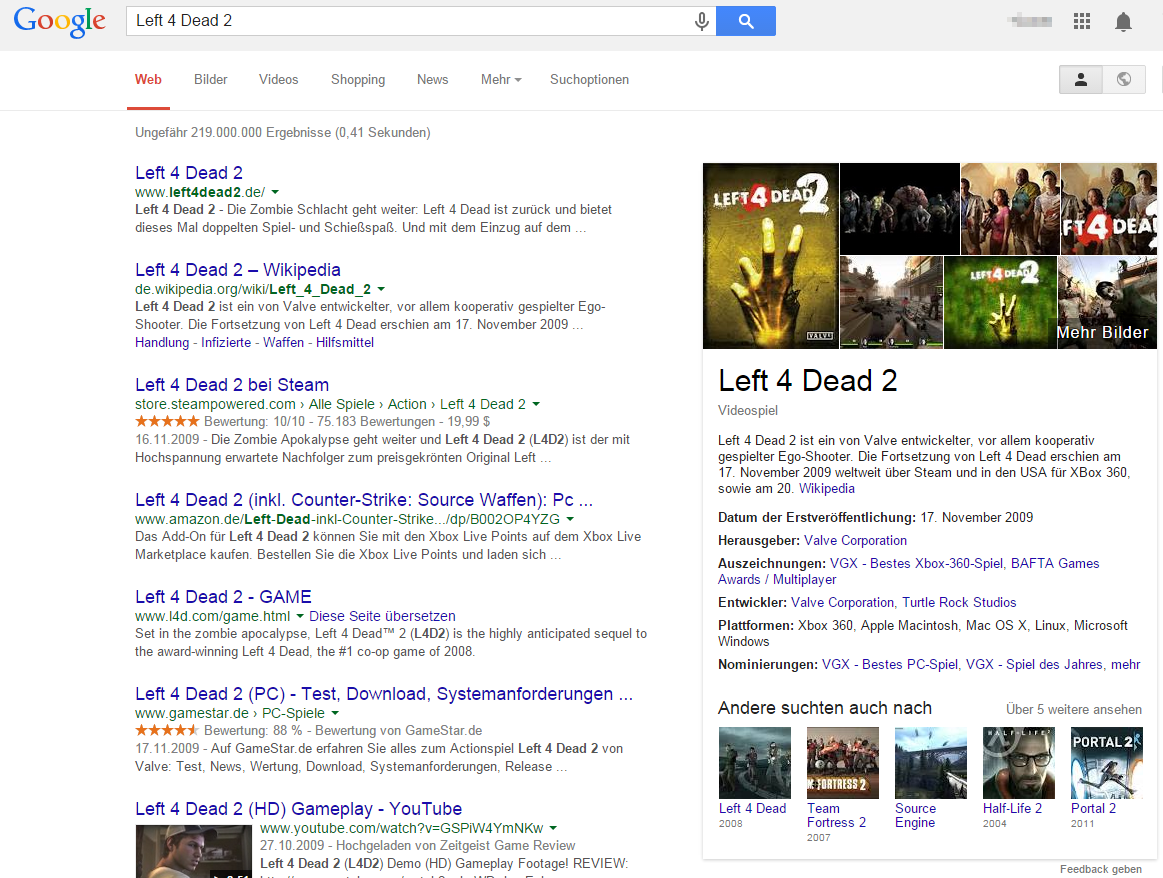Expand arrow beside www.l4d.com/game.html
Viewport: 1163px width, 878px height.
(300, 616)
